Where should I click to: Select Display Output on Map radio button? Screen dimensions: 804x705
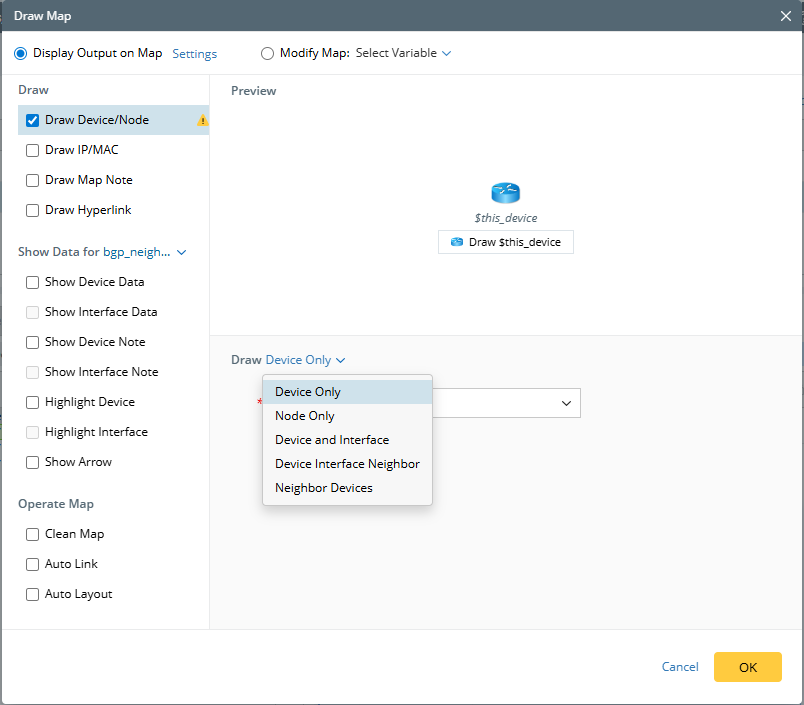tap(20, 53)
